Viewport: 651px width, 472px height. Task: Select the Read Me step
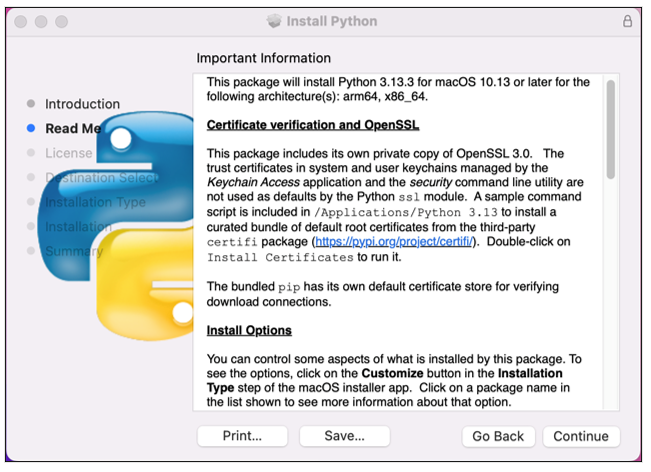click(x=73, y=129)
